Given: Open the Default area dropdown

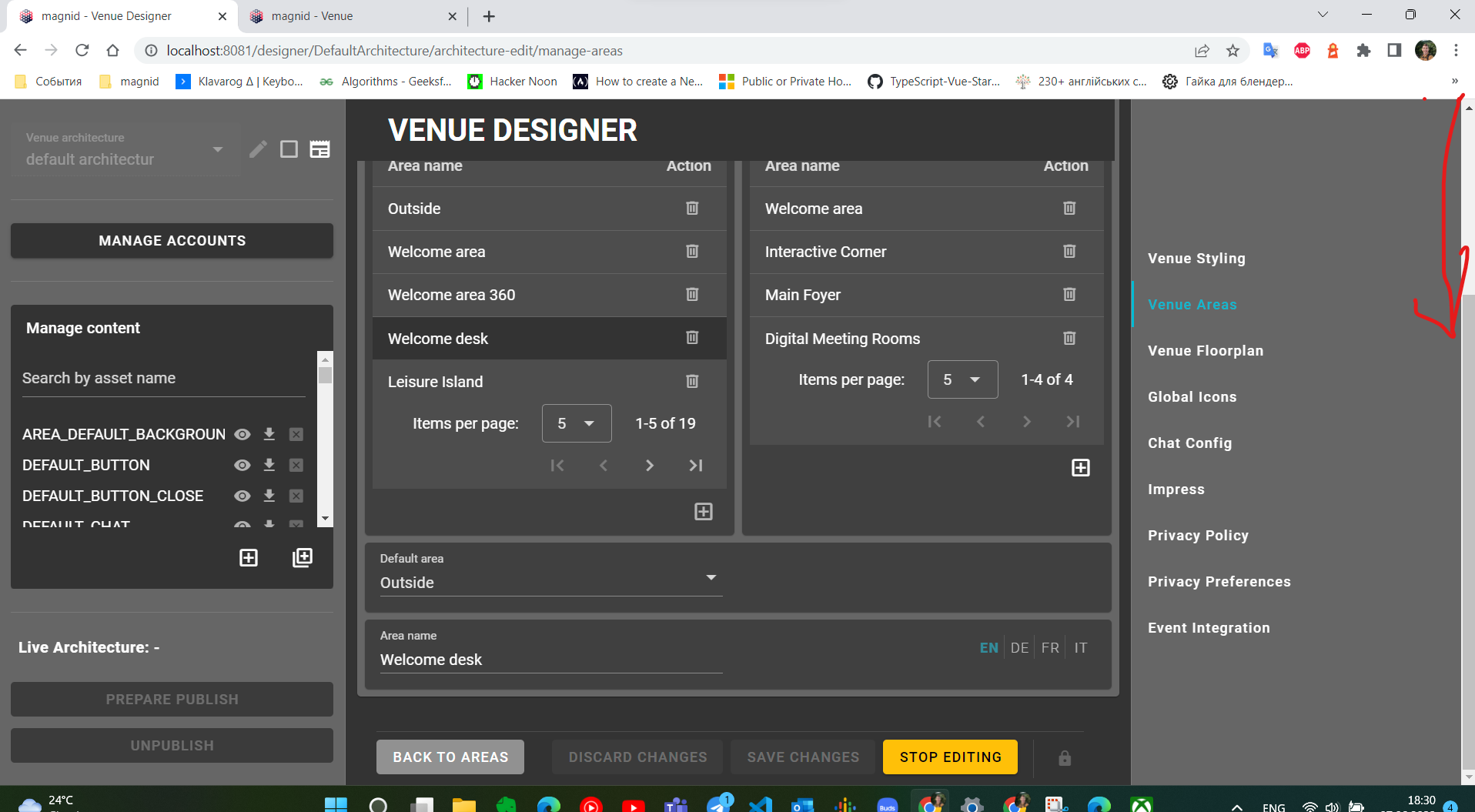Looking at the screenshot, I should pyautogui.click(x=710, y=577).
